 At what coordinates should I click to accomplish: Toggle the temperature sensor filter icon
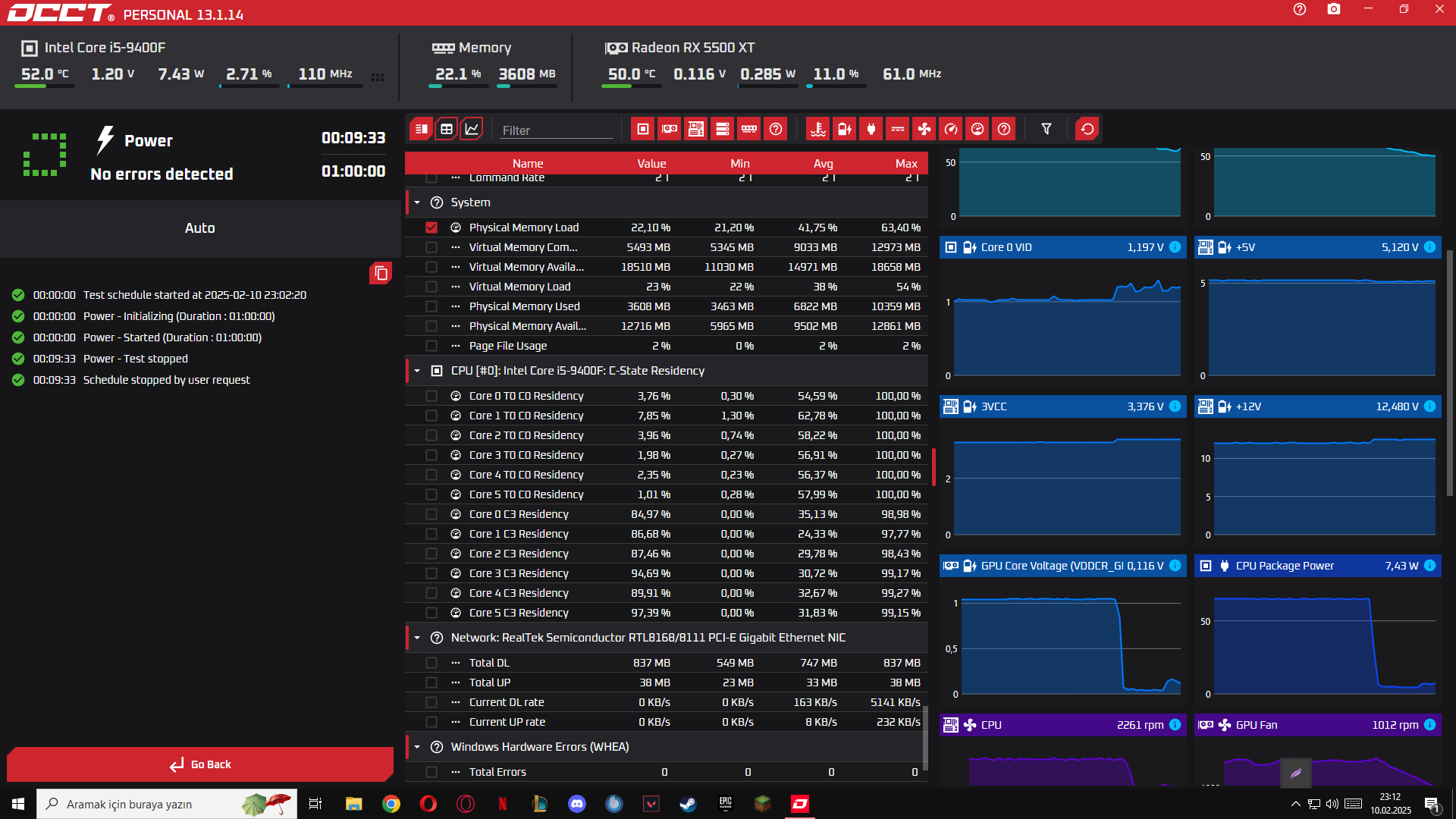817,129
